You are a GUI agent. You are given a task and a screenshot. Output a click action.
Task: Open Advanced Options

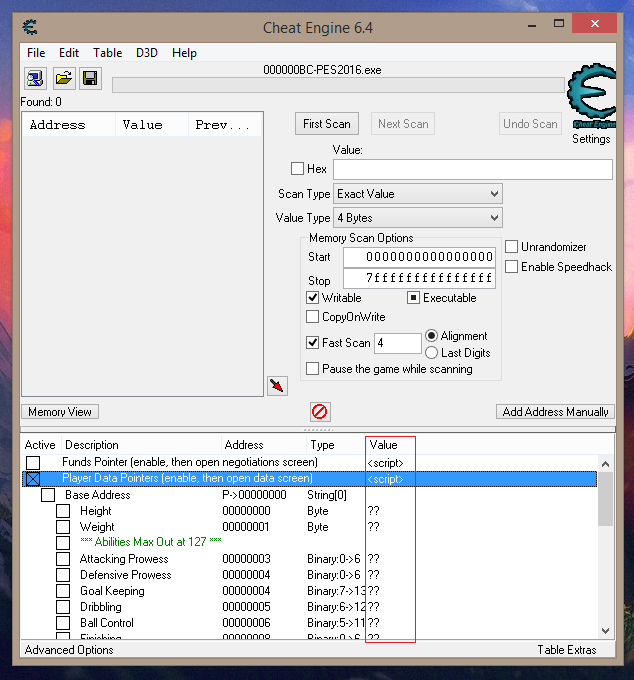click(69, 650)
